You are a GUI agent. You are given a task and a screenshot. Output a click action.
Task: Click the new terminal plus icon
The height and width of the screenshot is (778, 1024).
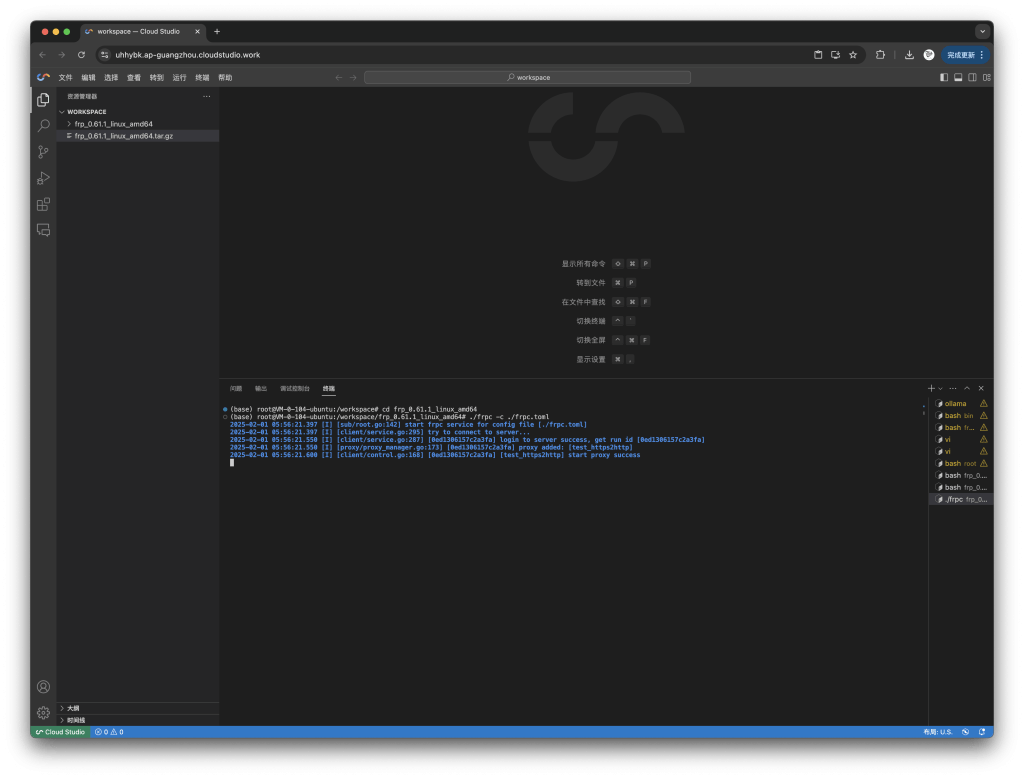[x=931, y=388]
